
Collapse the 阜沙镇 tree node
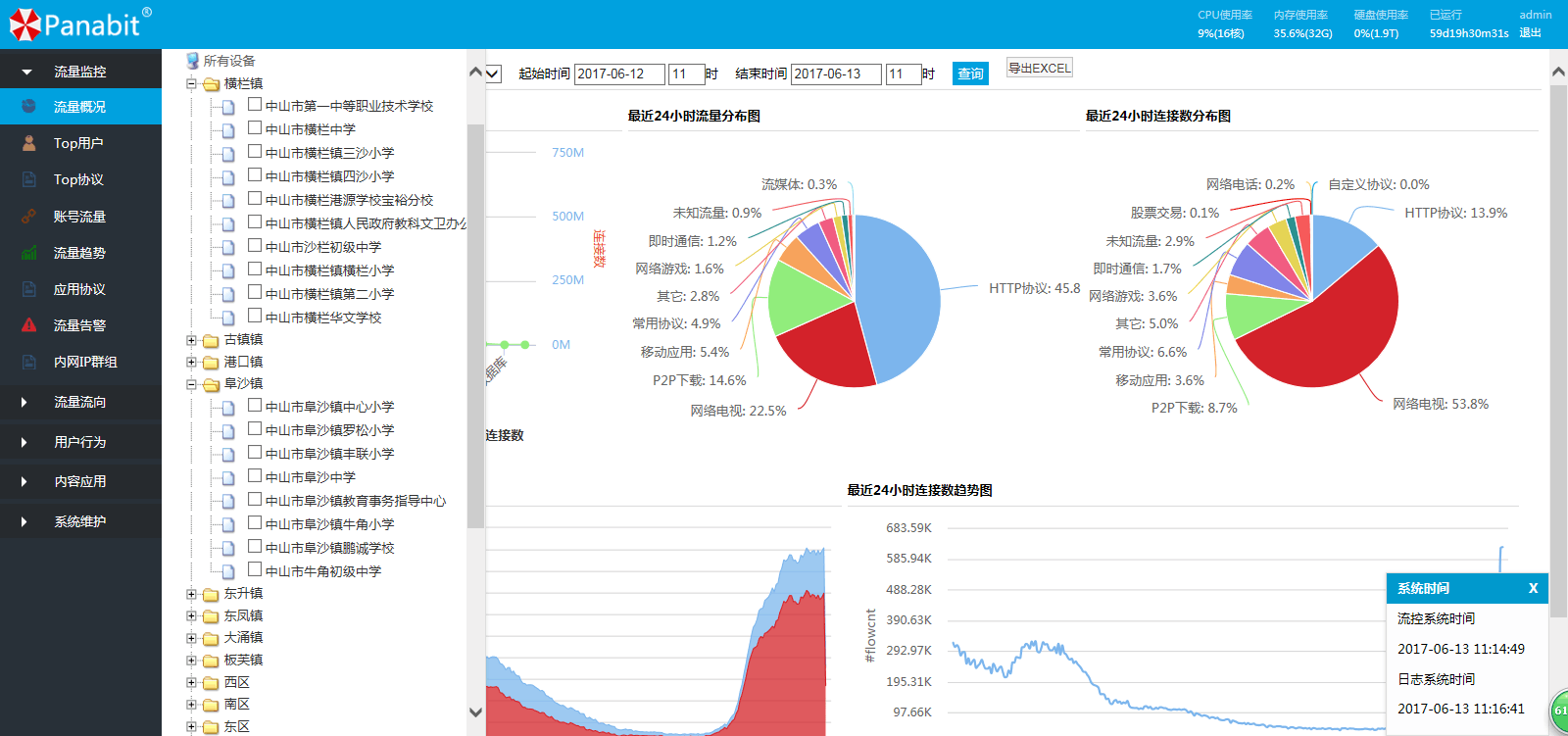click(192, 384)
